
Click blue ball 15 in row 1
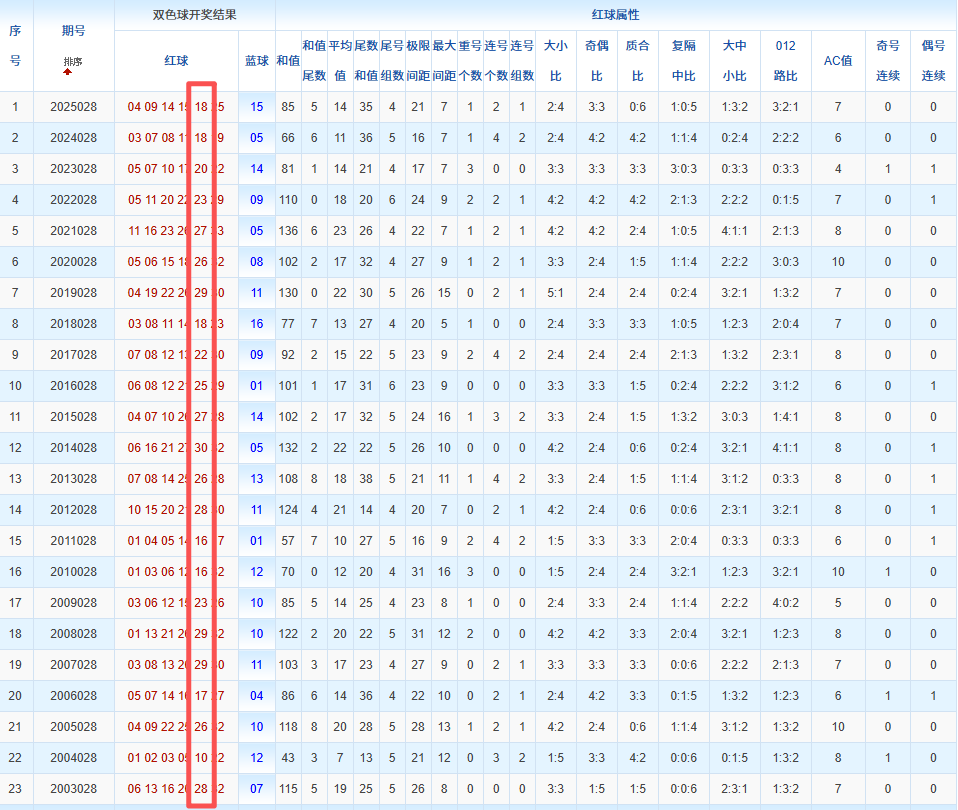[x=257, y=107]
